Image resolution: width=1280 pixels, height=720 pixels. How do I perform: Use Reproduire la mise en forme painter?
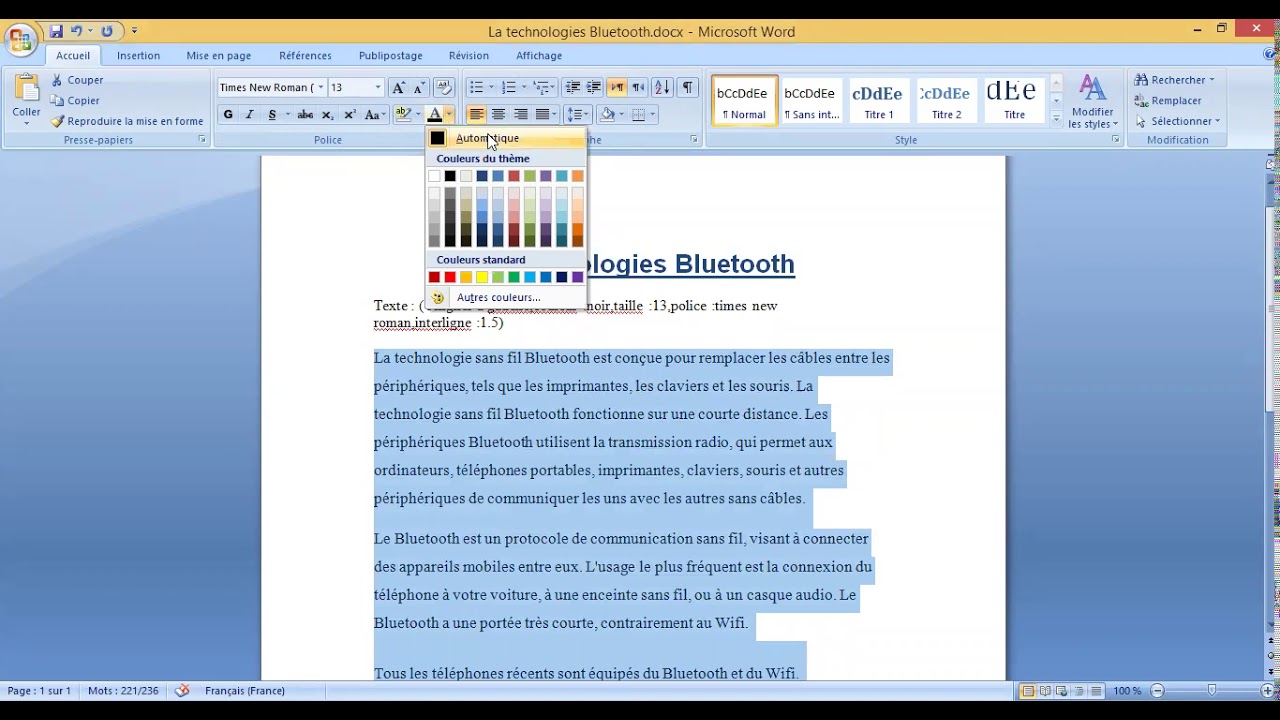point(126,121)
